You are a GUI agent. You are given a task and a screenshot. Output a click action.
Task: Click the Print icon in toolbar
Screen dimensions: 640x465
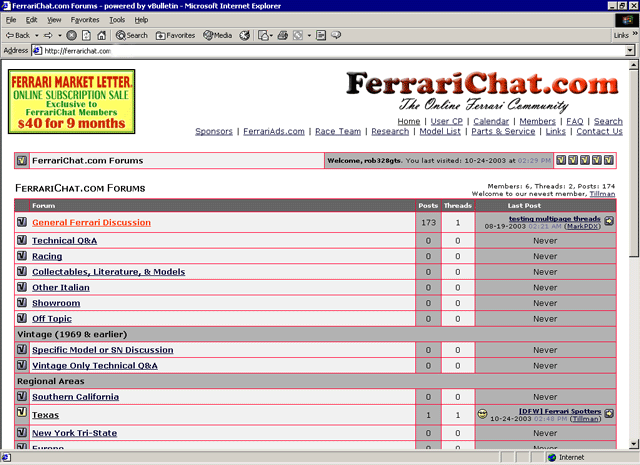[283, 36]
